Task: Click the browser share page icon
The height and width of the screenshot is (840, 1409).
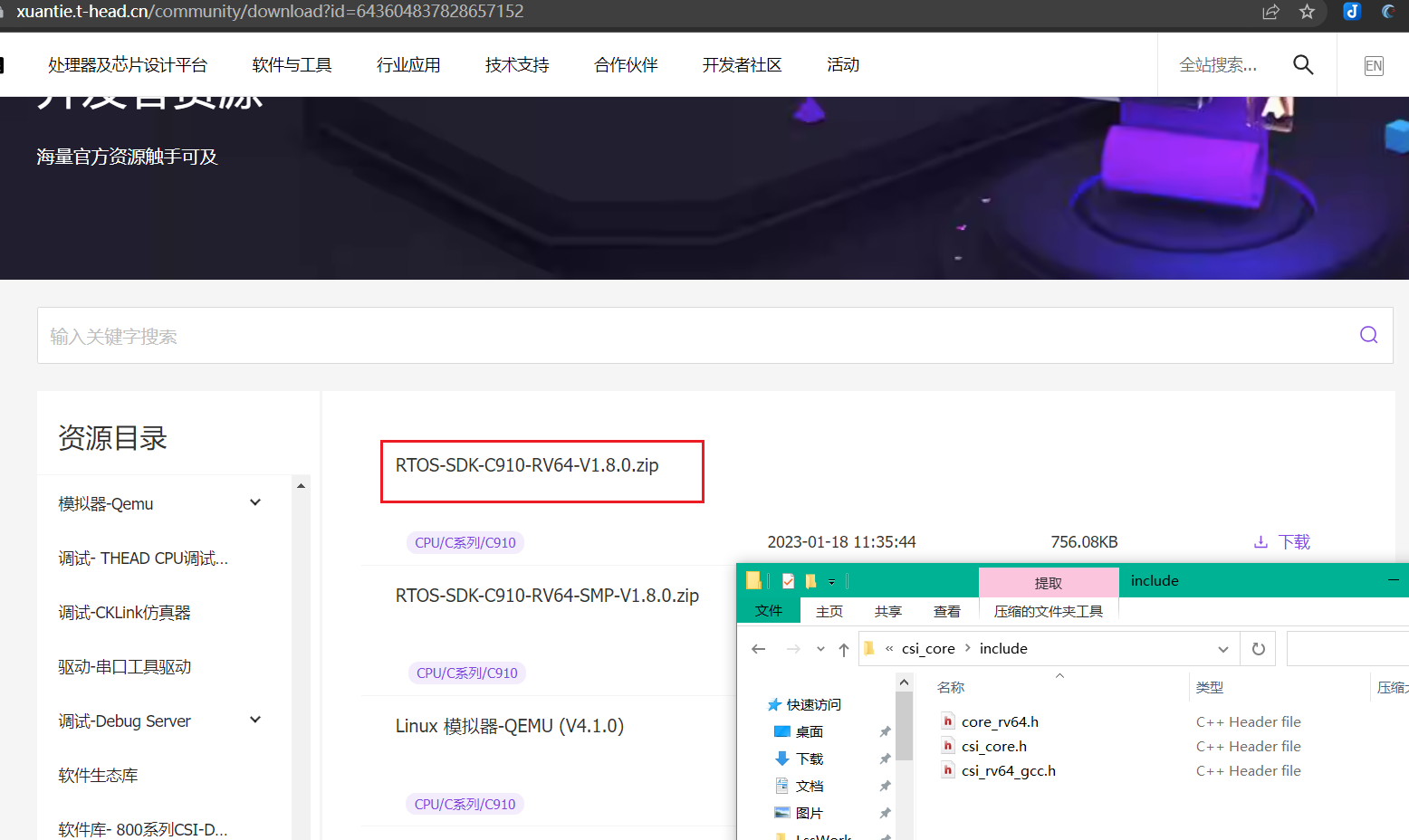Action: (x=1270, y=12)
